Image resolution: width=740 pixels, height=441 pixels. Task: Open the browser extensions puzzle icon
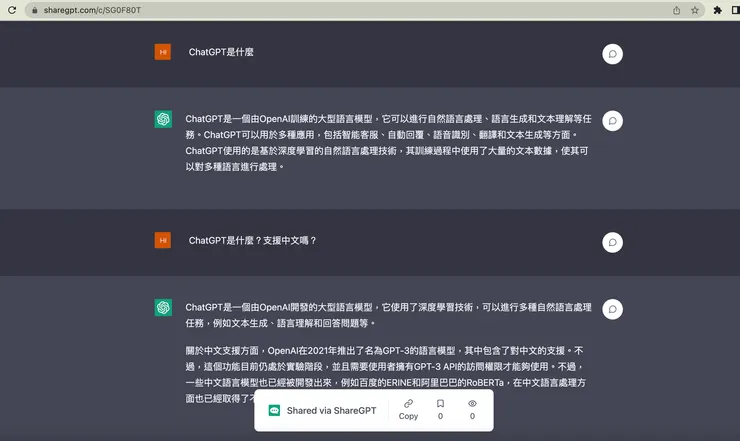tap(717, 10)
